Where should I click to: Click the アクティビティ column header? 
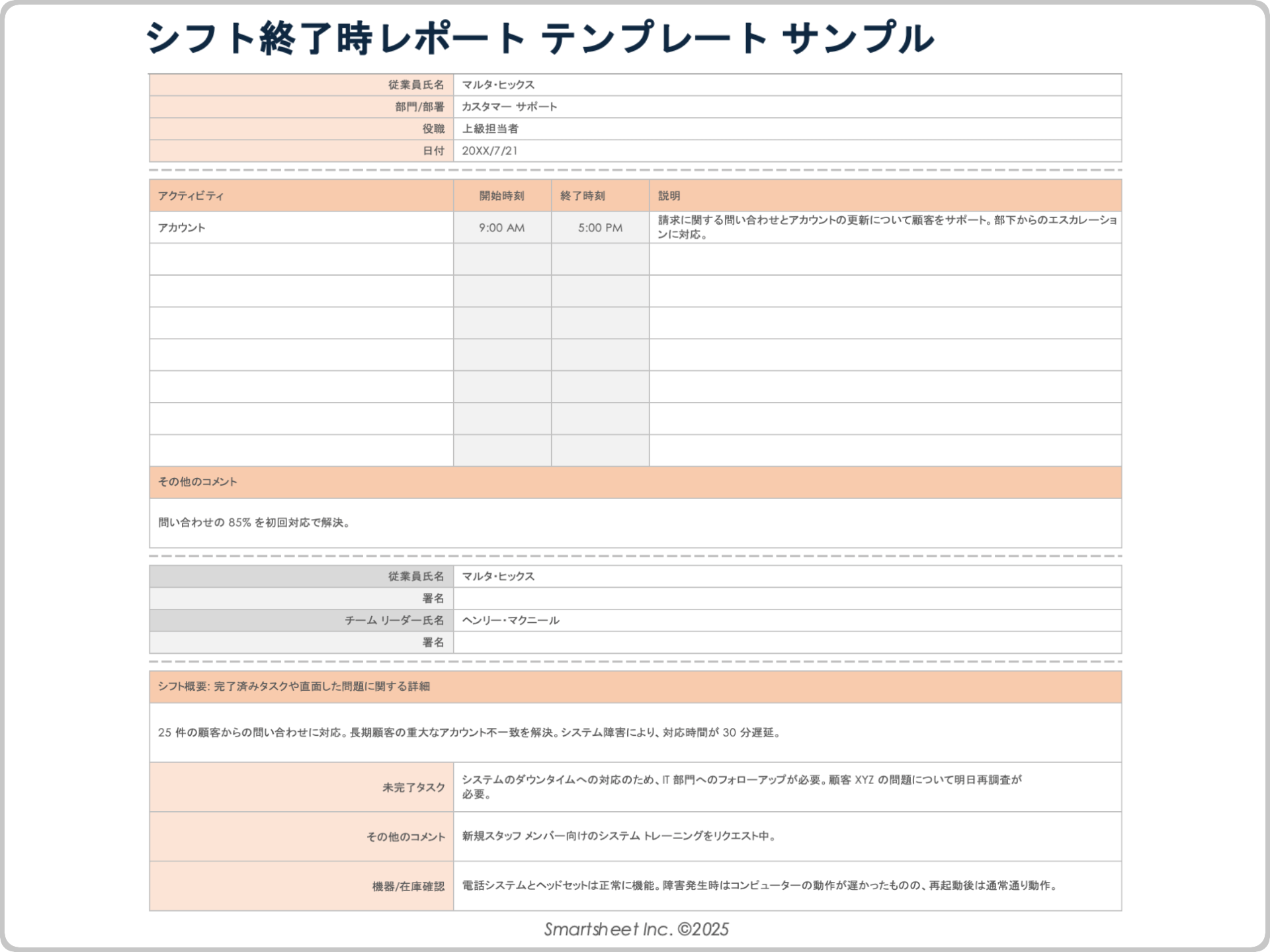click(180, 195)
